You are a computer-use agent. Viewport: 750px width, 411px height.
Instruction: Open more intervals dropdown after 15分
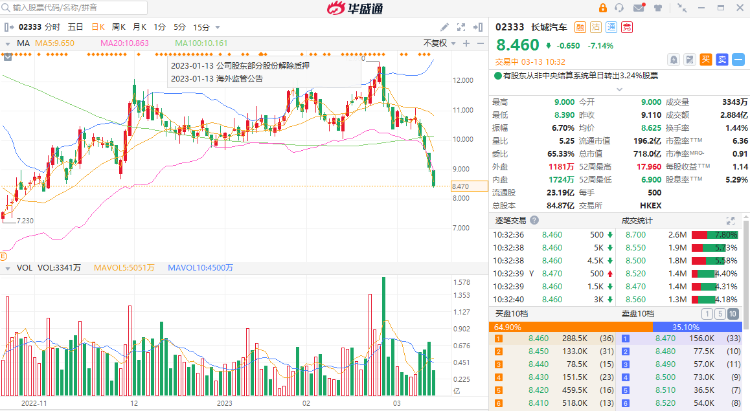coord(218,28)
